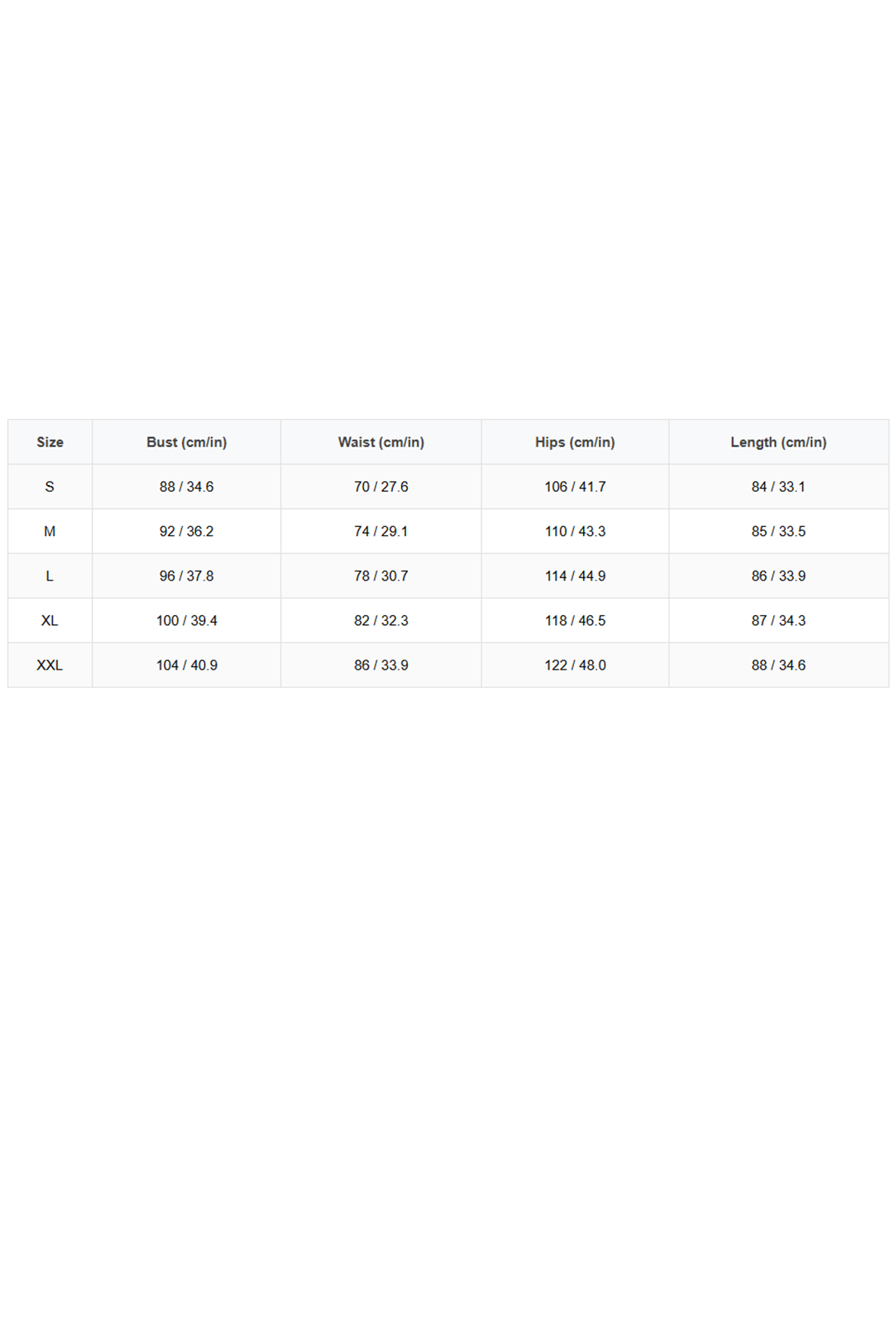Click the Size column header
Viewport: 896px width, 1344px height.
49,442
